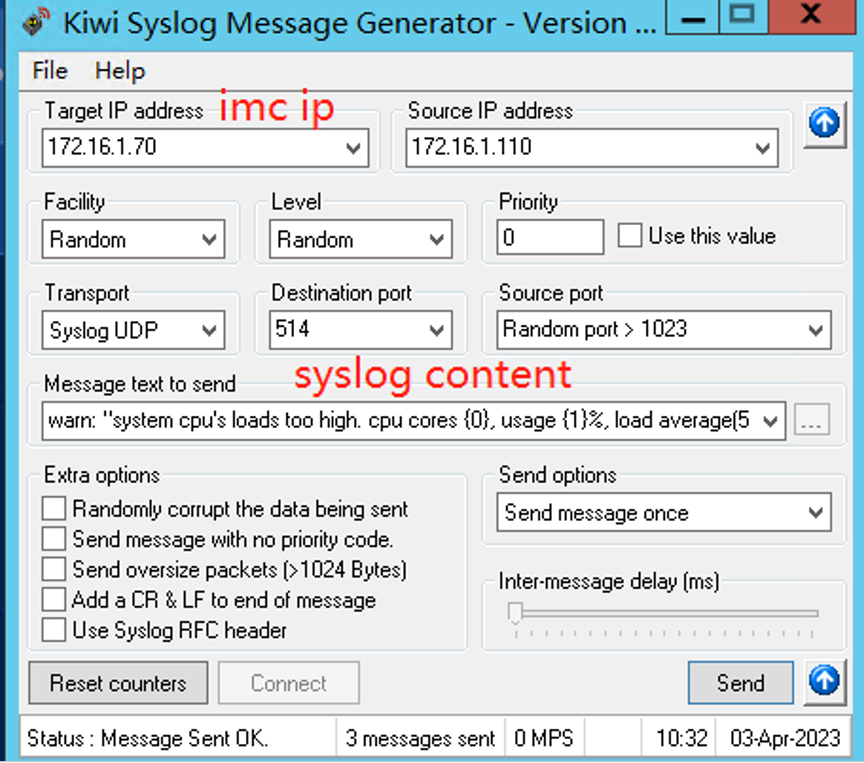Click the Priority value input field
This screenshot has height=763, width=864.
550,237
